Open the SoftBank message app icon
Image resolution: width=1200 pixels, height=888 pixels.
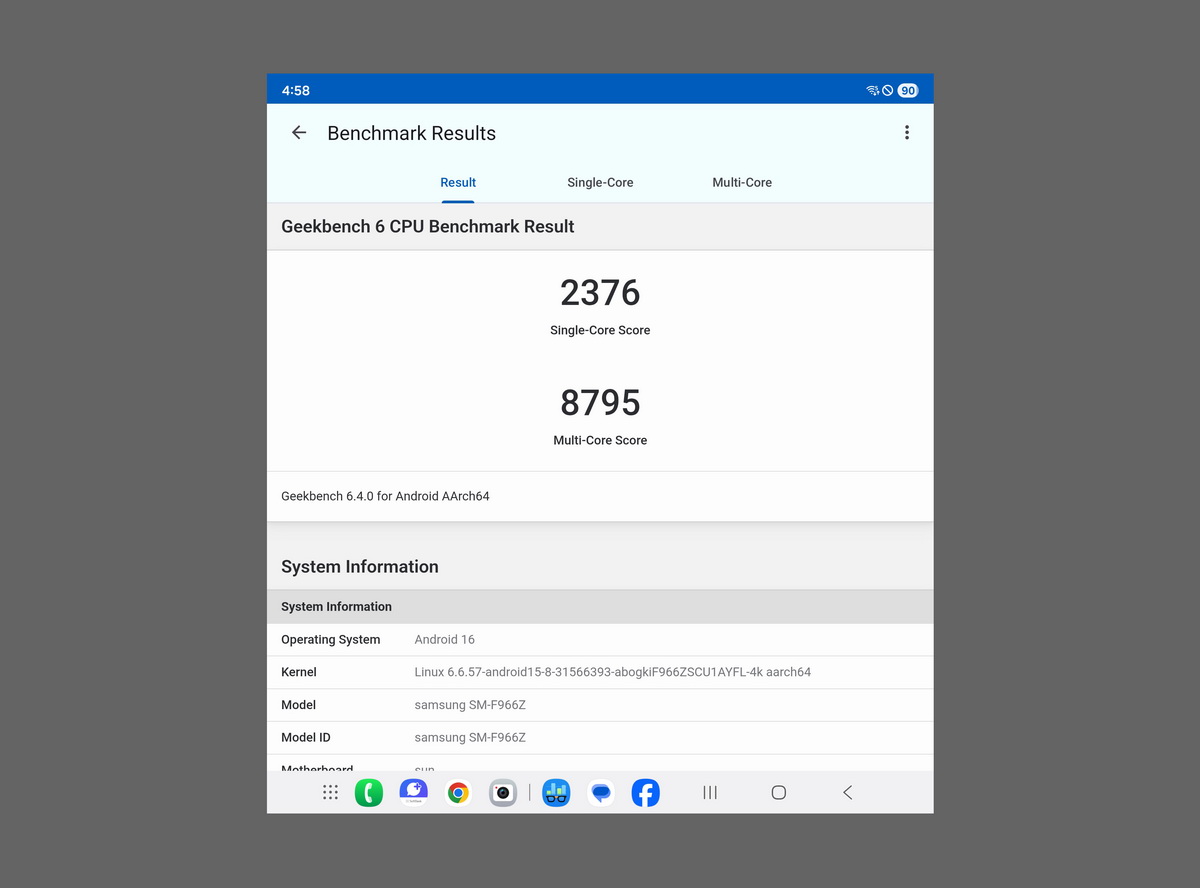(x=414, y=793)
